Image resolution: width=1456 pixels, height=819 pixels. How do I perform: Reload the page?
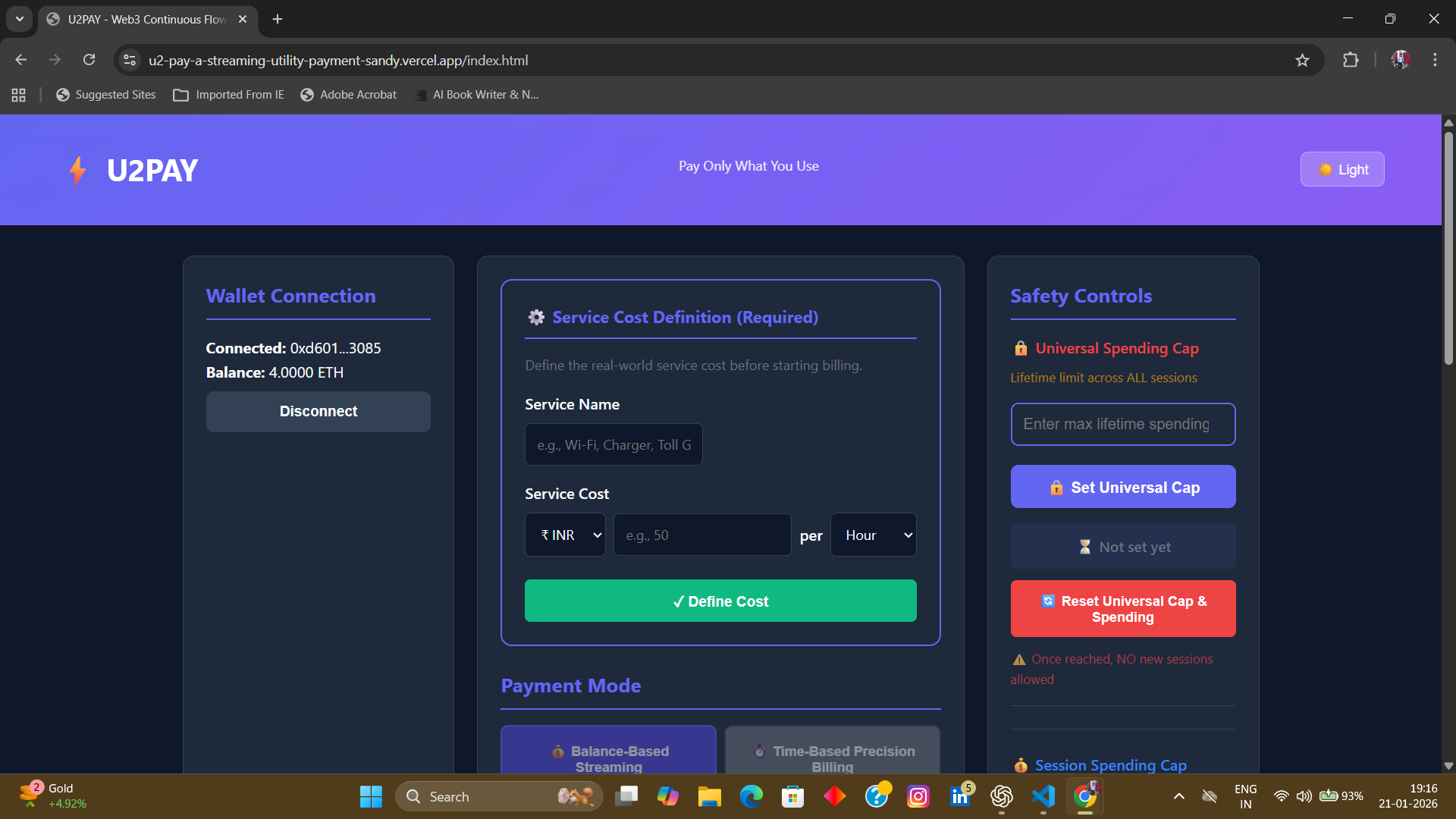[x=89, y=60]
